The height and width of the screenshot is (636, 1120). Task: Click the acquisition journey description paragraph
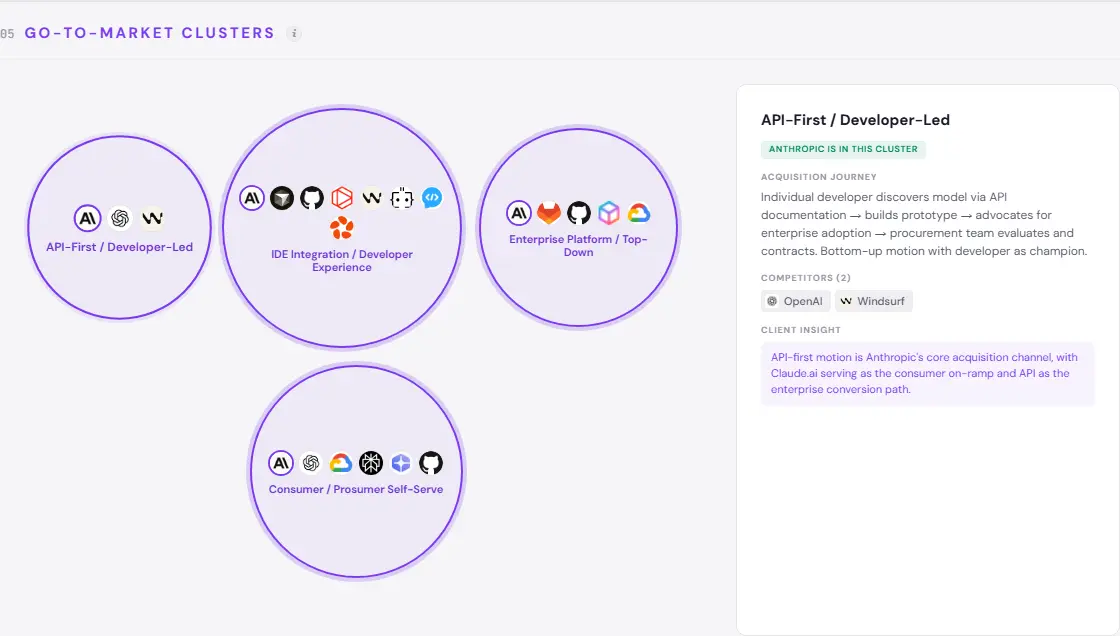point(924,224)
